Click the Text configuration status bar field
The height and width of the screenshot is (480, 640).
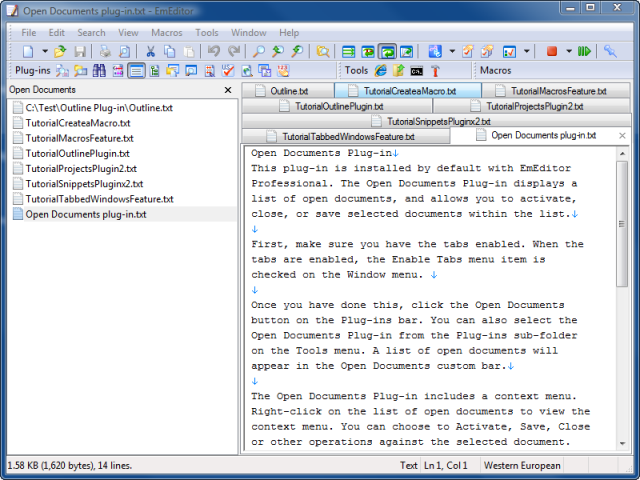click(409, 465)
